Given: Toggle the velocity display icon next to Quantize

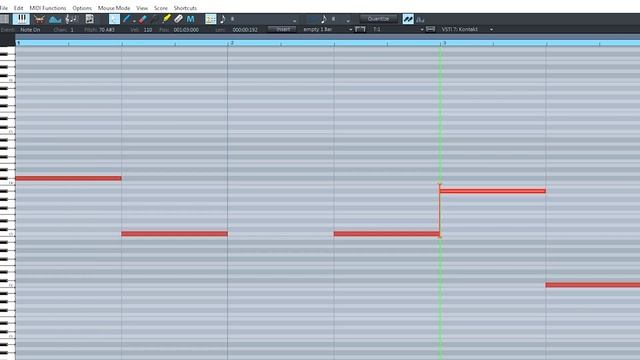Looking at the screenshot, I should [x=408, y=19].
